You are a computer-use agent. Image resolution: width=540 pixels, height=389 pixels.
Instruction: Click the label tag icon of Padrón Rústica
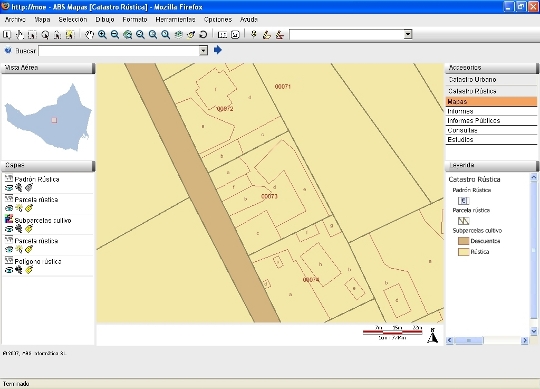pos(29,187)
